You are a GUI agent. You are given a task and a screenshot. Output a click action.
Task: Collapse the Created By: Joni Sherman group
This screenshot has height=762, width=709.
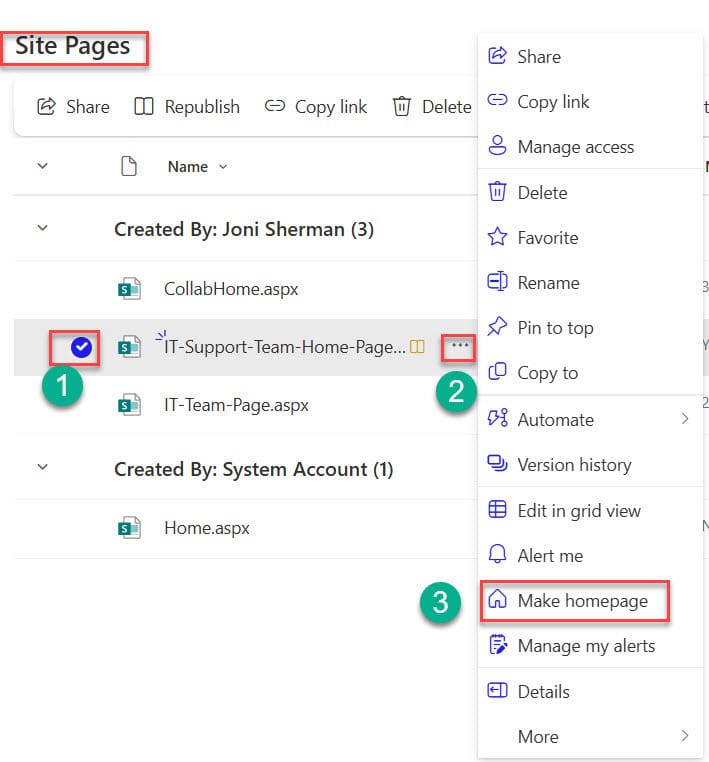(x=43, y=228)
